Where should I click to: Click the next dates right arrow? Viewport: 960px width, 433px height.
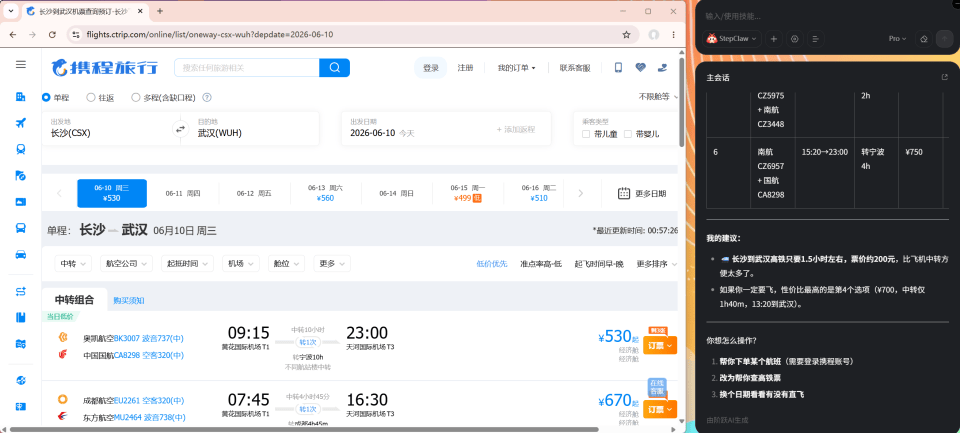[x=580, y=194]
